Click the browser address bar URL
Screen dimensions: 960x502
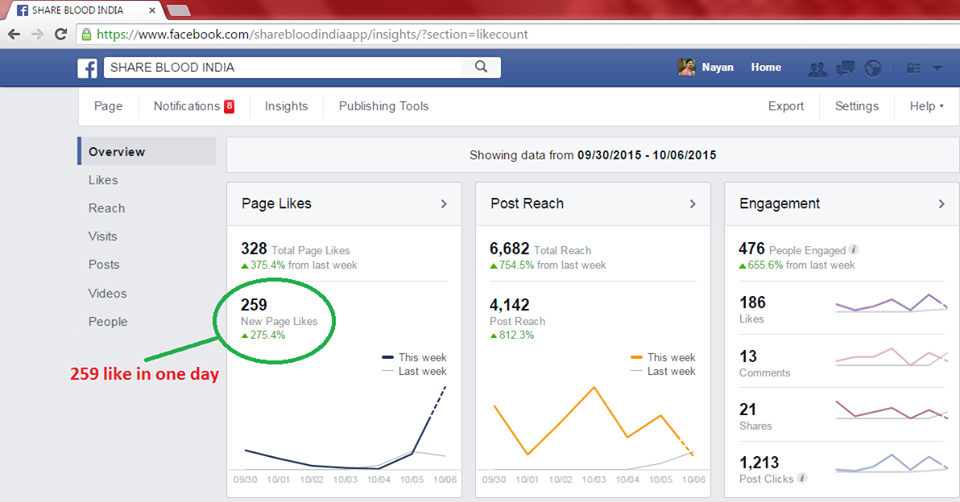[x=312, y=34]
